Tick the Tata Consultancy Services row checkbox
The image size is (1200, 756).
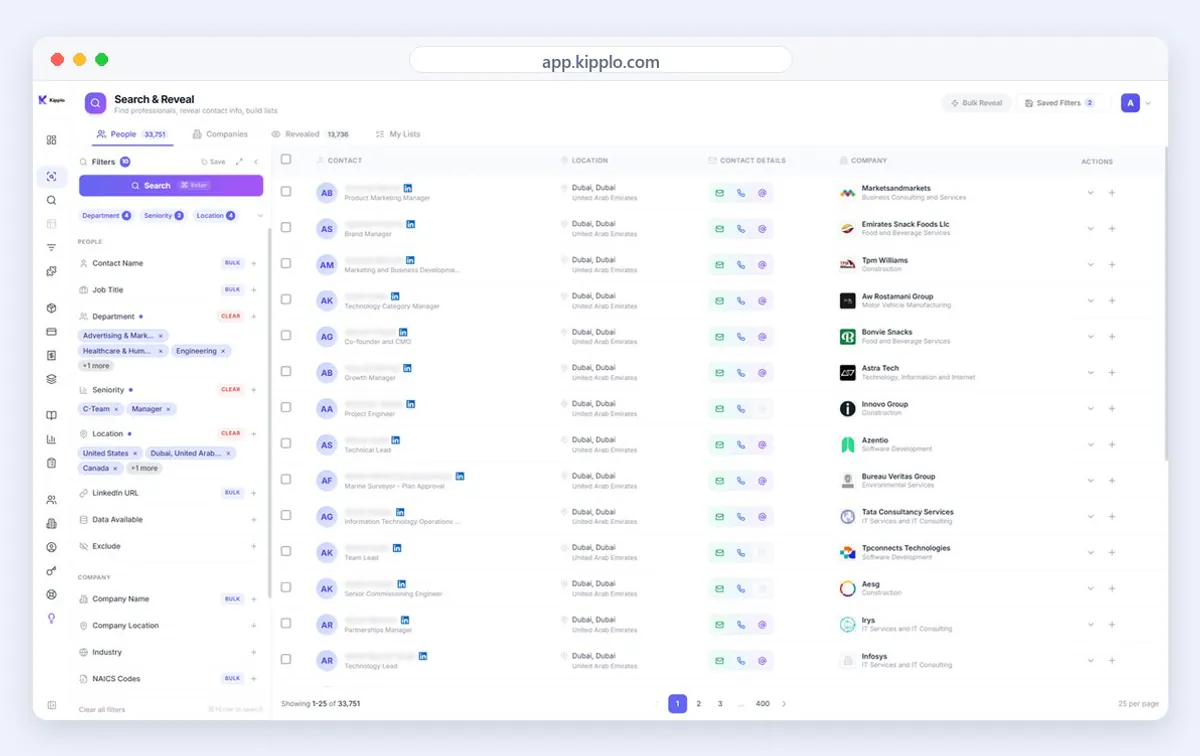point(286,515)
